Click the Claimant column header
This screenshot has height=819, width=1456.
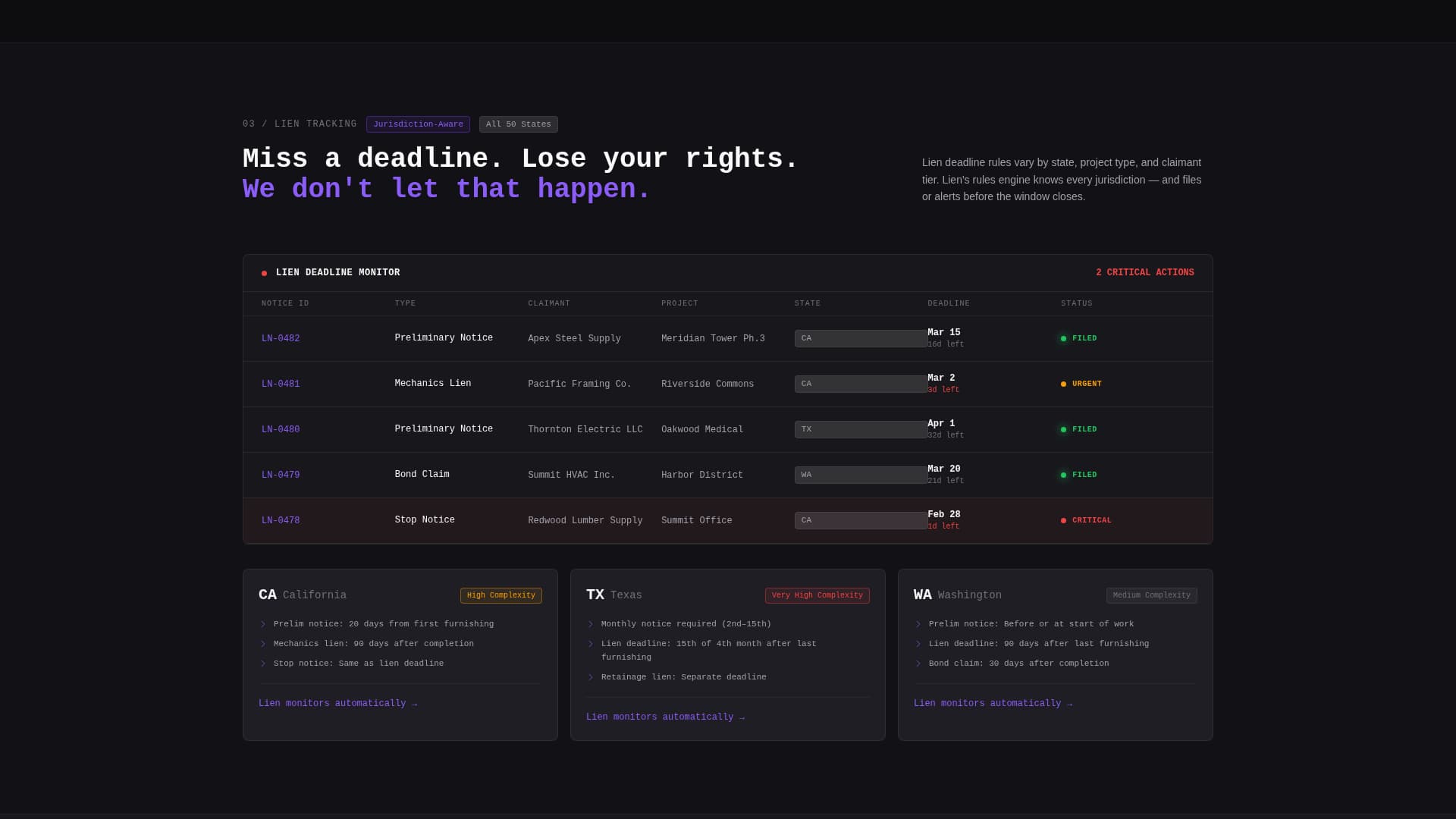(x=549, y=304)
